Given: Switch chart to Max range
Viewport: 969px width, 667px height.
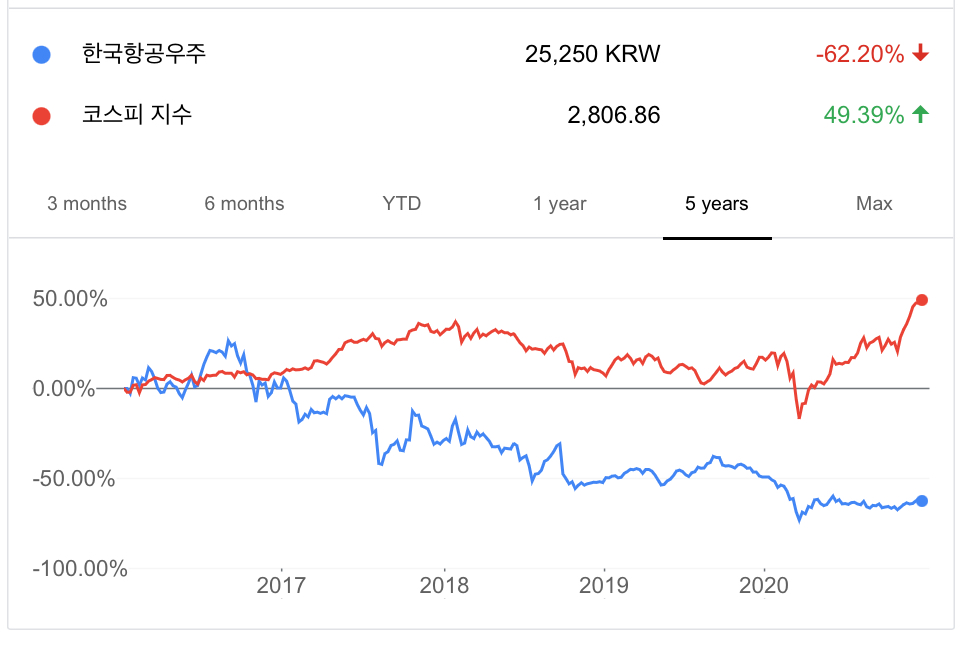Looking at the screenshot, I should [874, 204].
